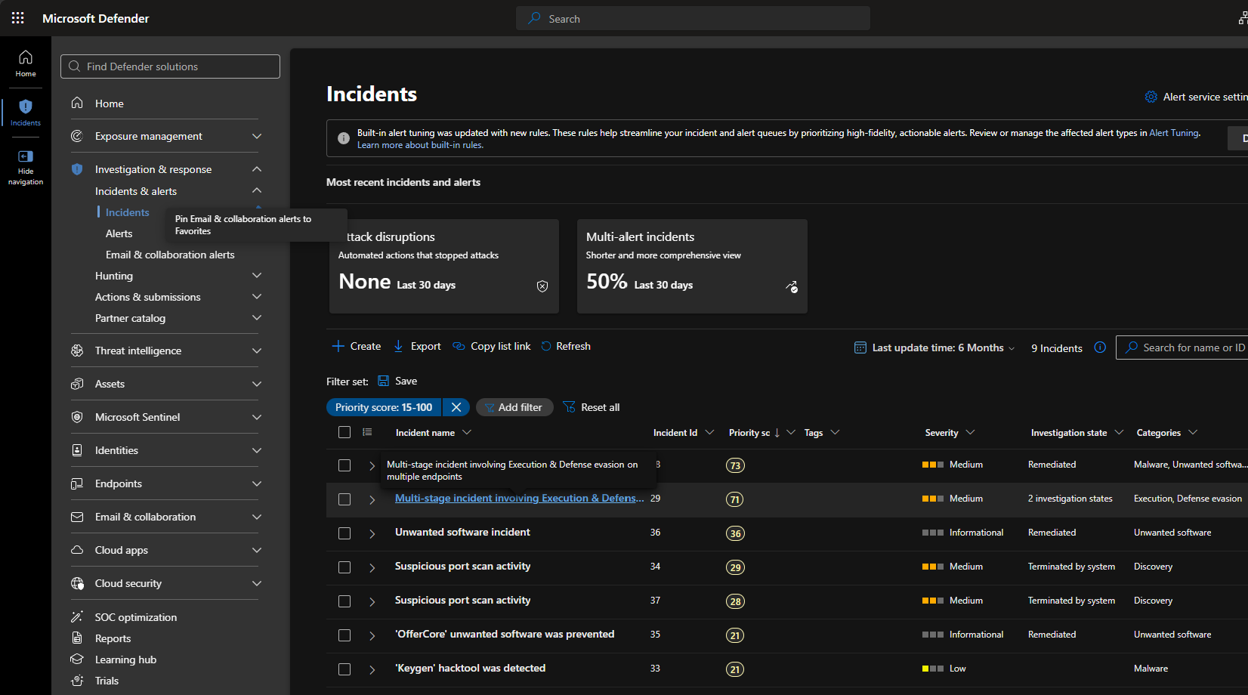Open the app launcher waffle icon

click(x=18, y=18)
